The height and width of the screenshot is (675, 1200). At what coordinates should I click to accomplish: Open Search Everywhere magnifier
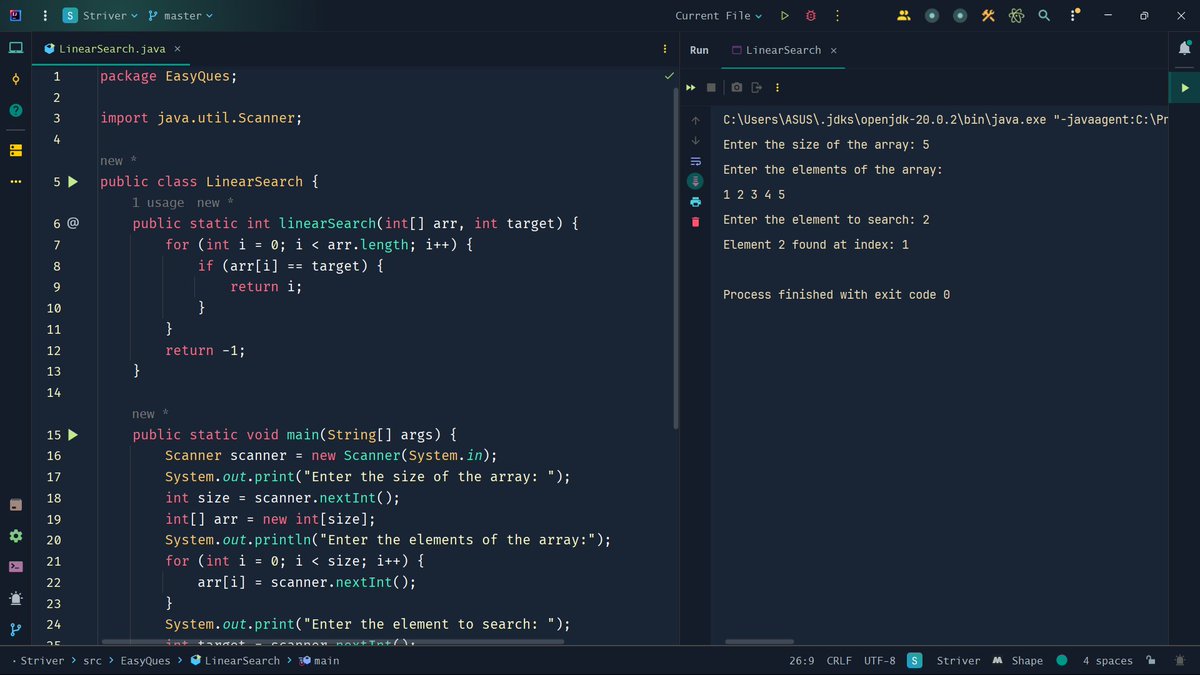point(1044,16)
